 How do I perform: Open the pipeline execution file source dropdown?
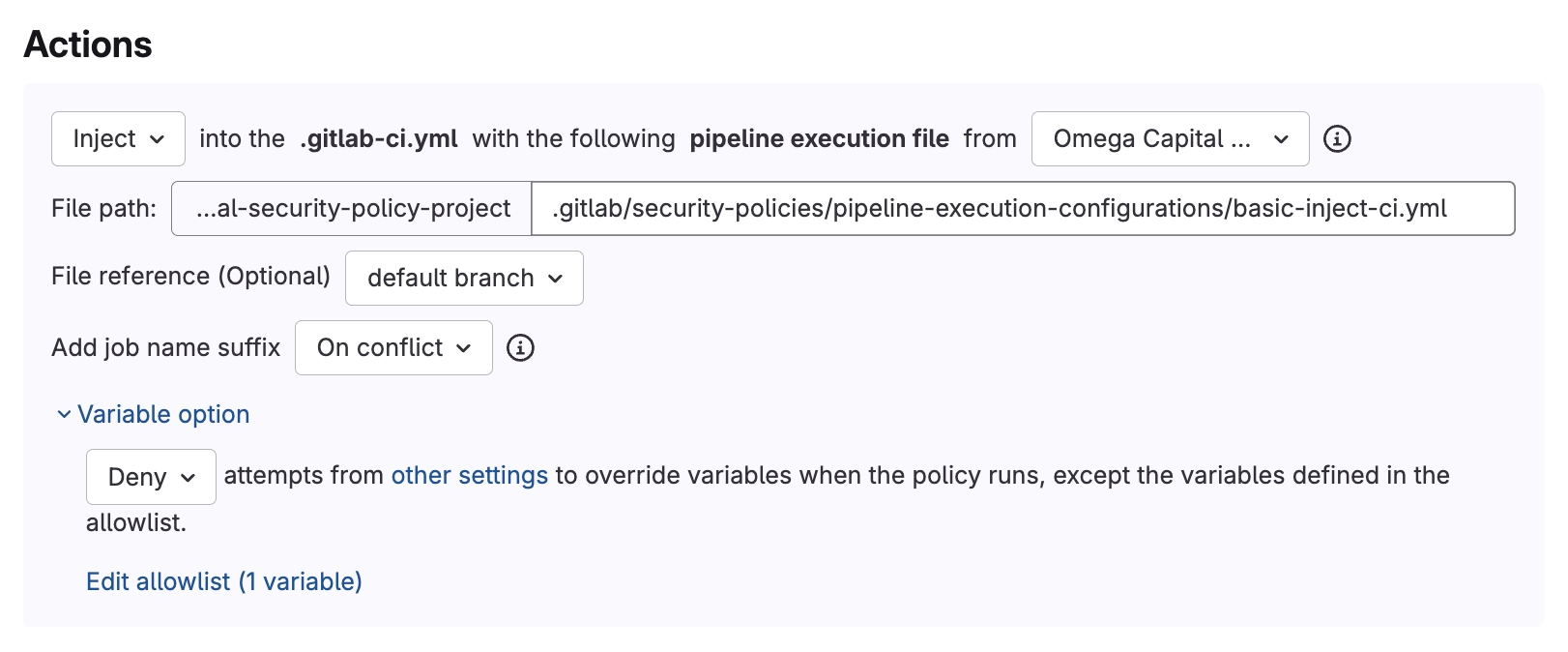click(1170, 139)
